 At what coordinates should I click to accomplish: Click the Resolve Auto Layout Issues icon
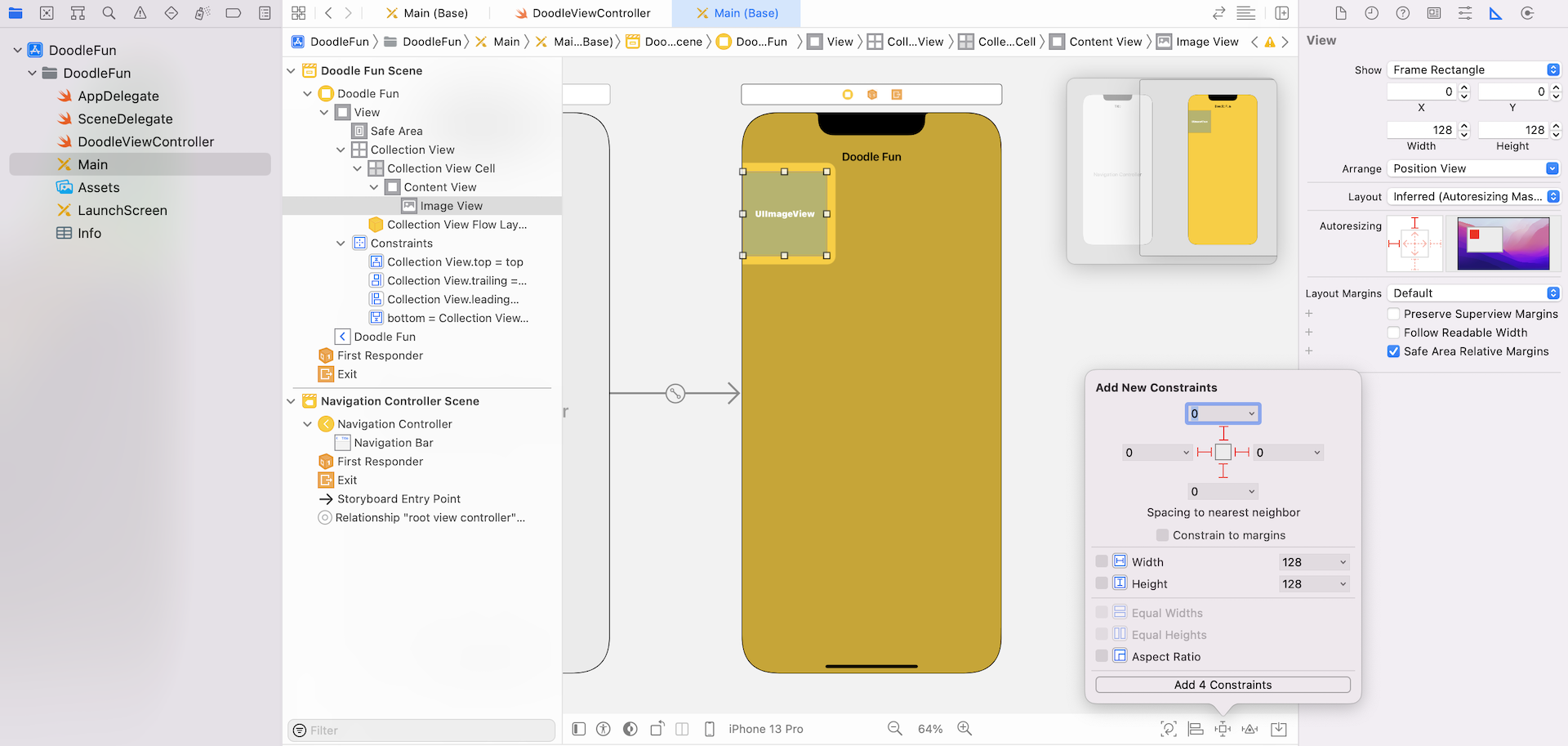coord(1249,729)
